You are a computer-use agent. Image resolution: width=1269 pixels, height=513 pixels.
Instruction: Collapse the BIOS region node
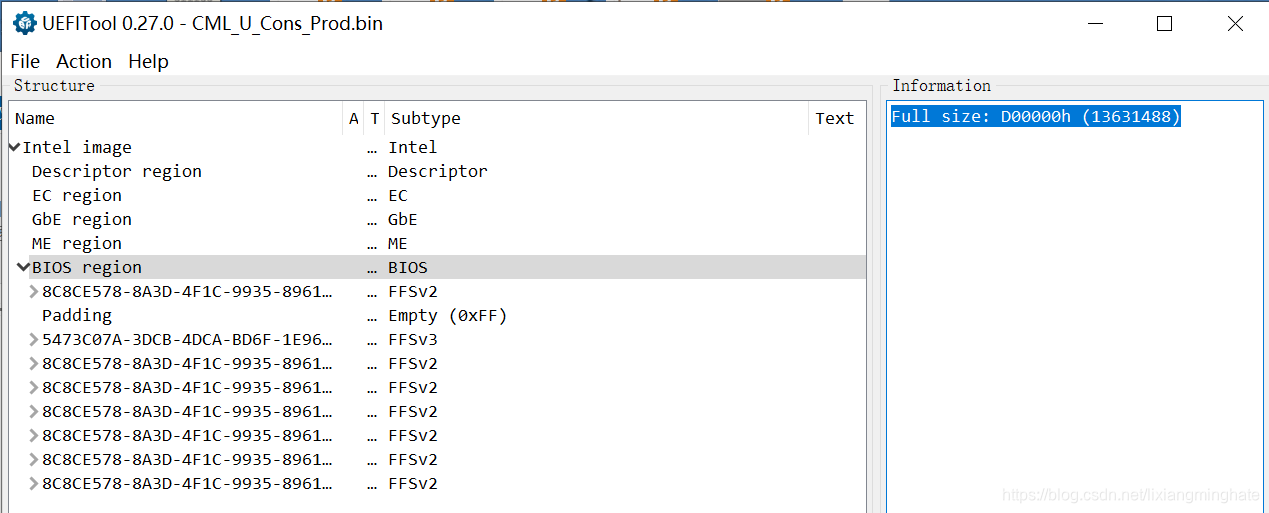pos(23,267)
